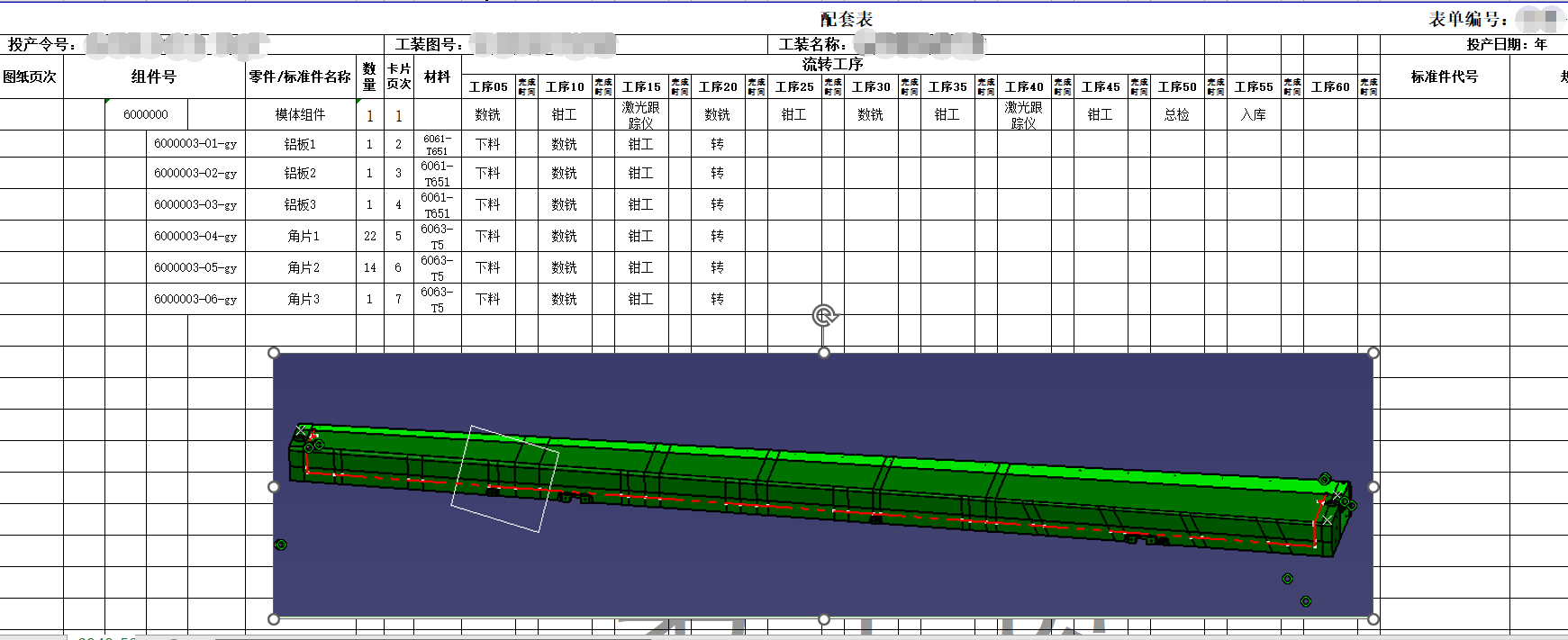The image size is (1568, 640).
Task: Select cell containing 6000003-01-gy
Action: 195,144
